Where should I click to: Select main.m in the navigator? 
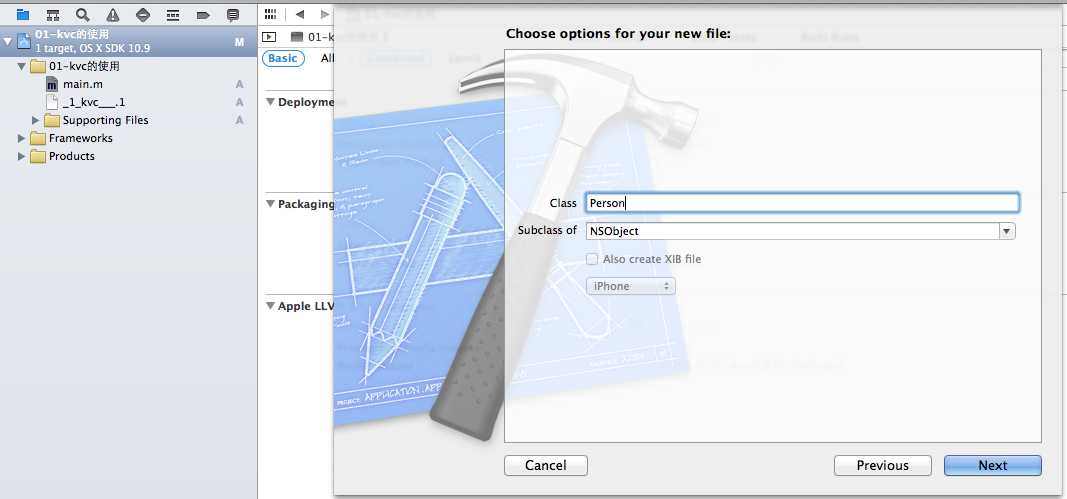83,84
